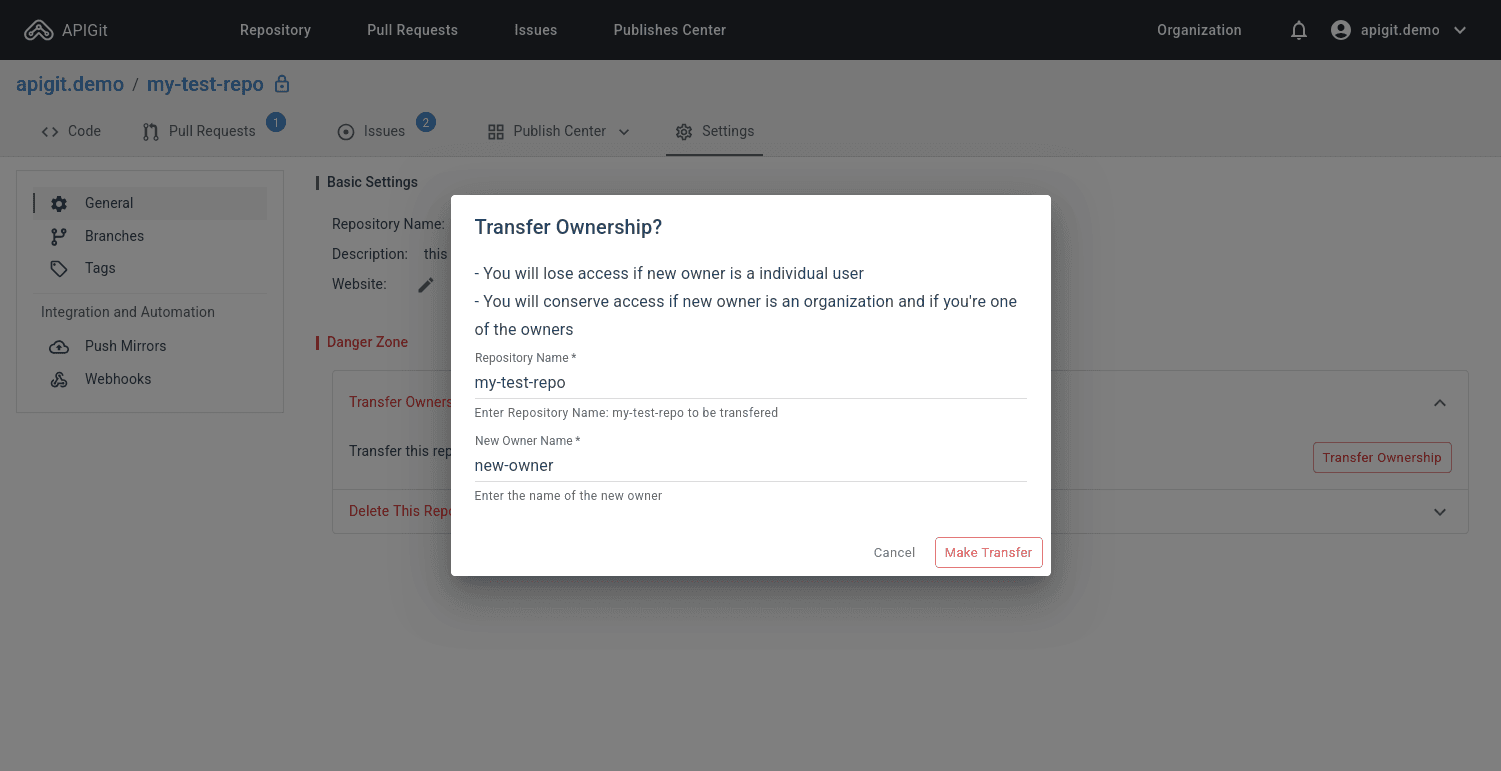Click the Danger Zone heading

367,342
